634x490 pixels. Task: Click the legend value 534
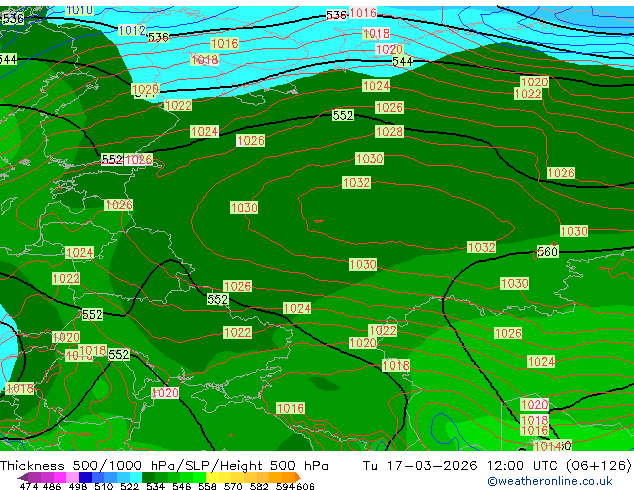(156, 486)
